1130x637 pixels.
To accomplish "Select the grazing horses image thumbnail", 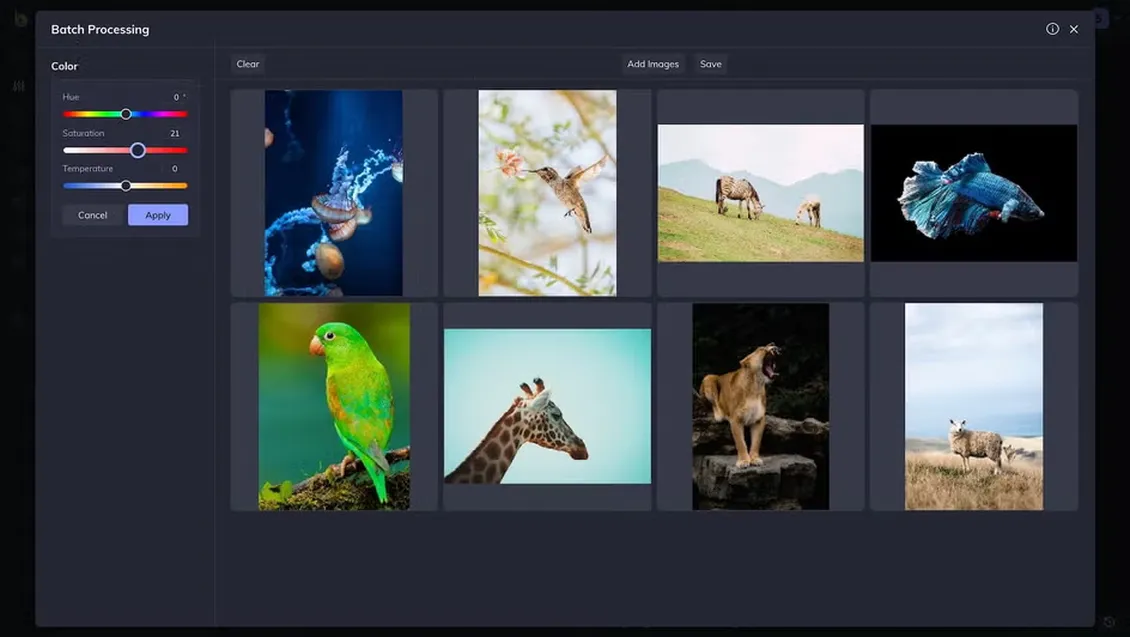I will click(x=760, y=193).
